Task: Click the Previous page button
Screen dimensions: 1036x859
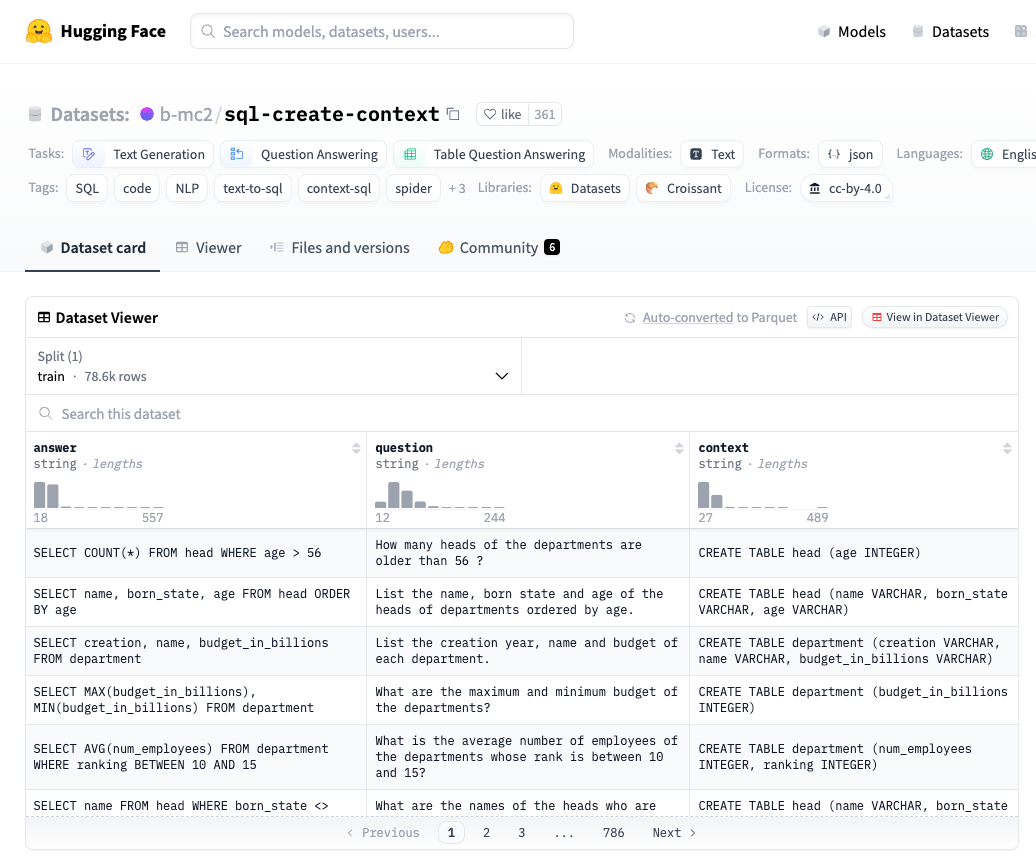Action: pyautogui.click(x=383, y=833)
